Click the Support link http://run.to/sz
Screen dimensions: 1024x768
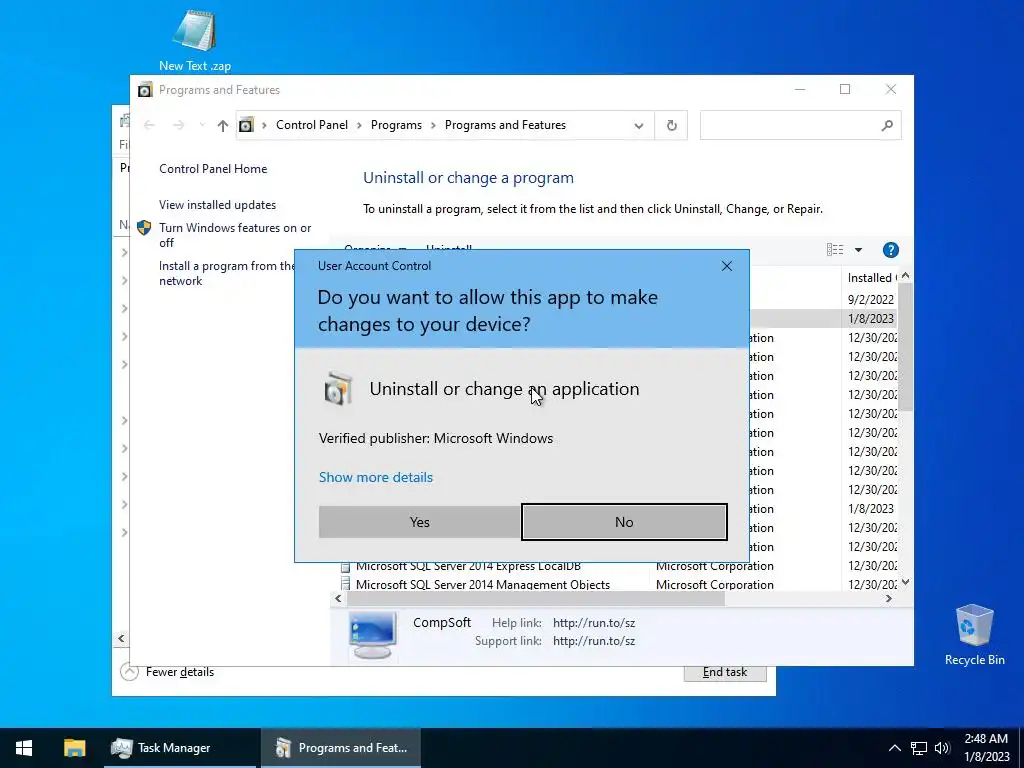click(x=594, y=641)
